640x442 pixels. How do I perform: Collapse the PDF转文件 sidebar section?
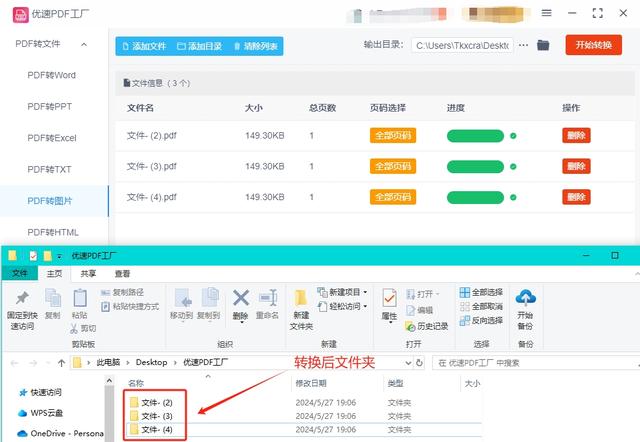coord(84,44)
